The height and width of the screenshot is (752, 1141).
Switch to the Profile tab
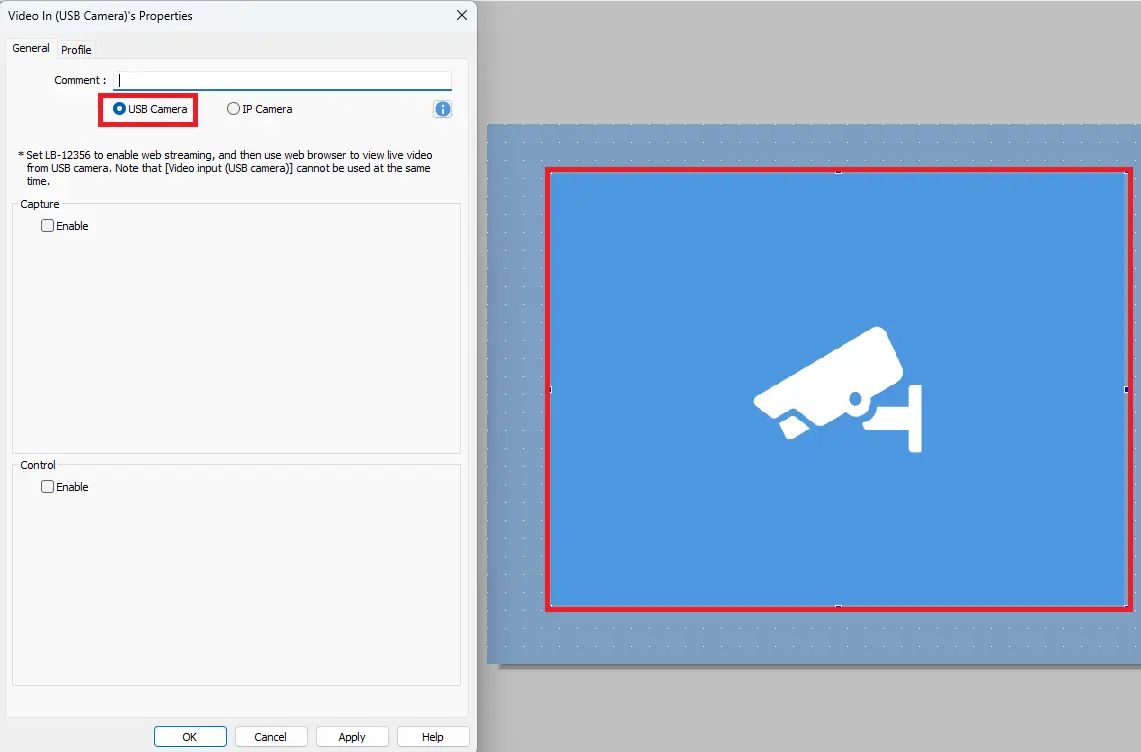(75, 49)
